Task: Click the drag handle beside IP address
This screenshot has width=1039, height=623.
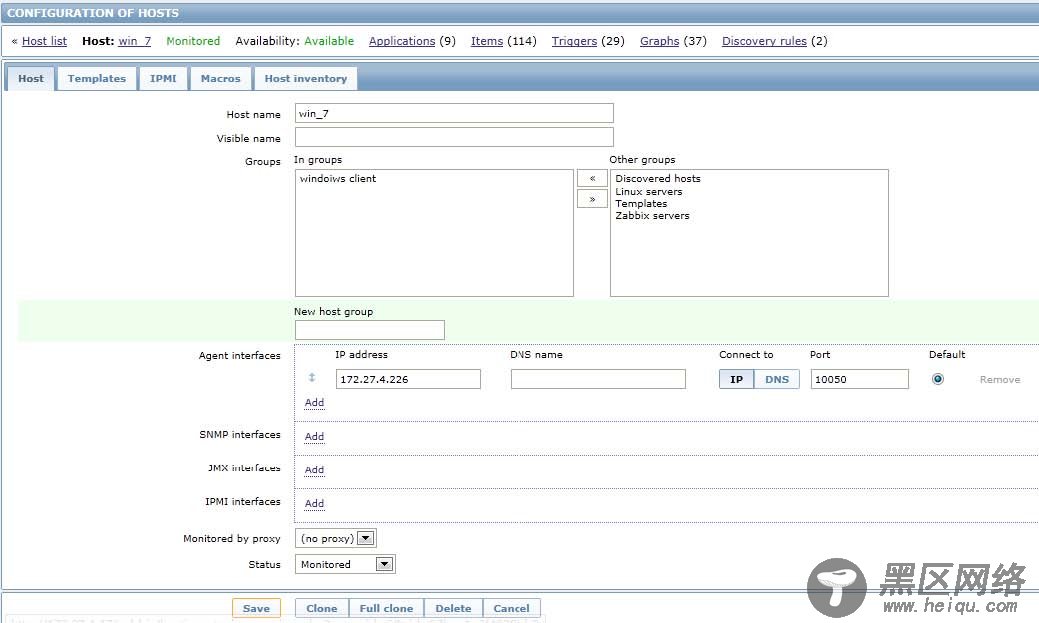Action: click(x=311, y=378)
